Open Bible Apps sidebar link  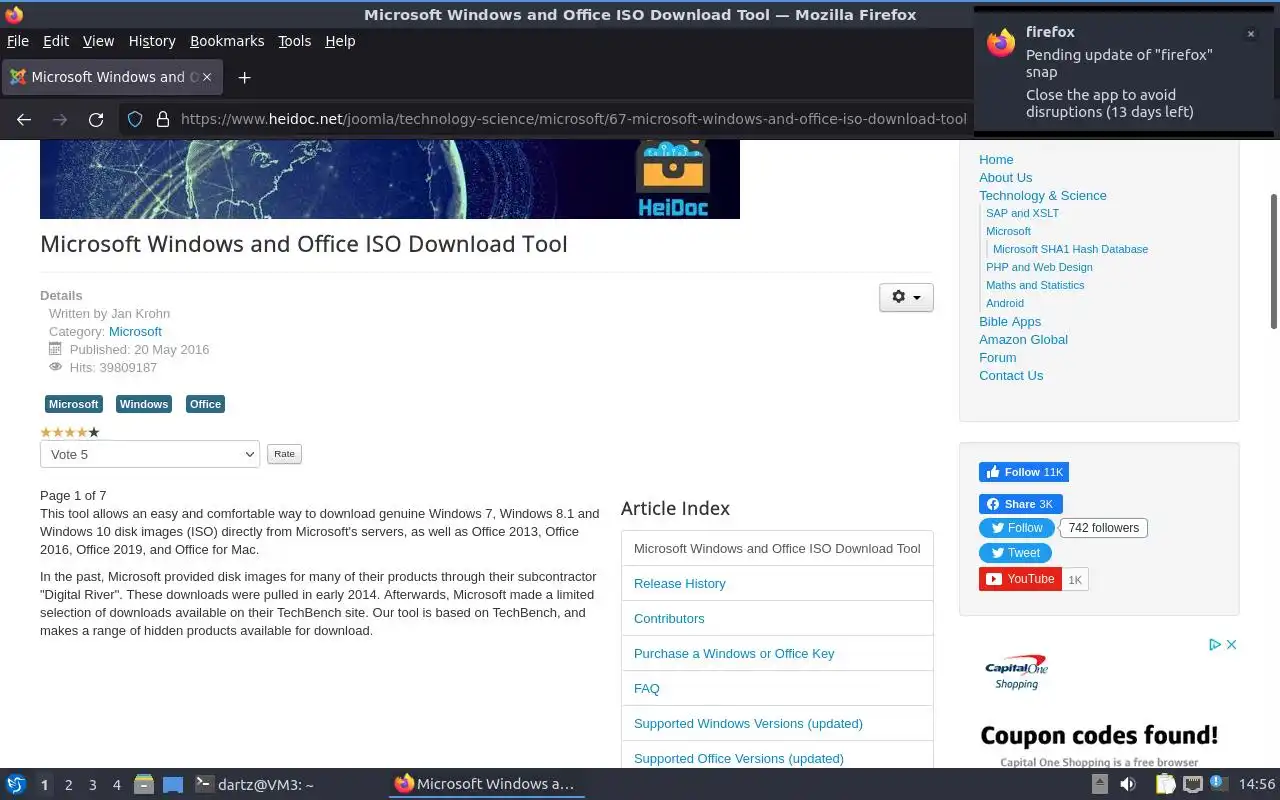[1010, 321]
